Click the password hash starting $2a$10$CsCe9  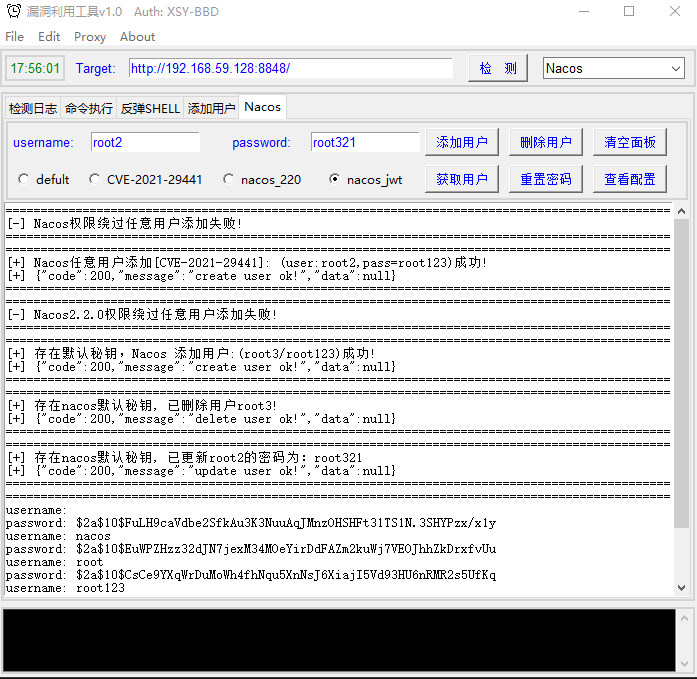(286, 575)
